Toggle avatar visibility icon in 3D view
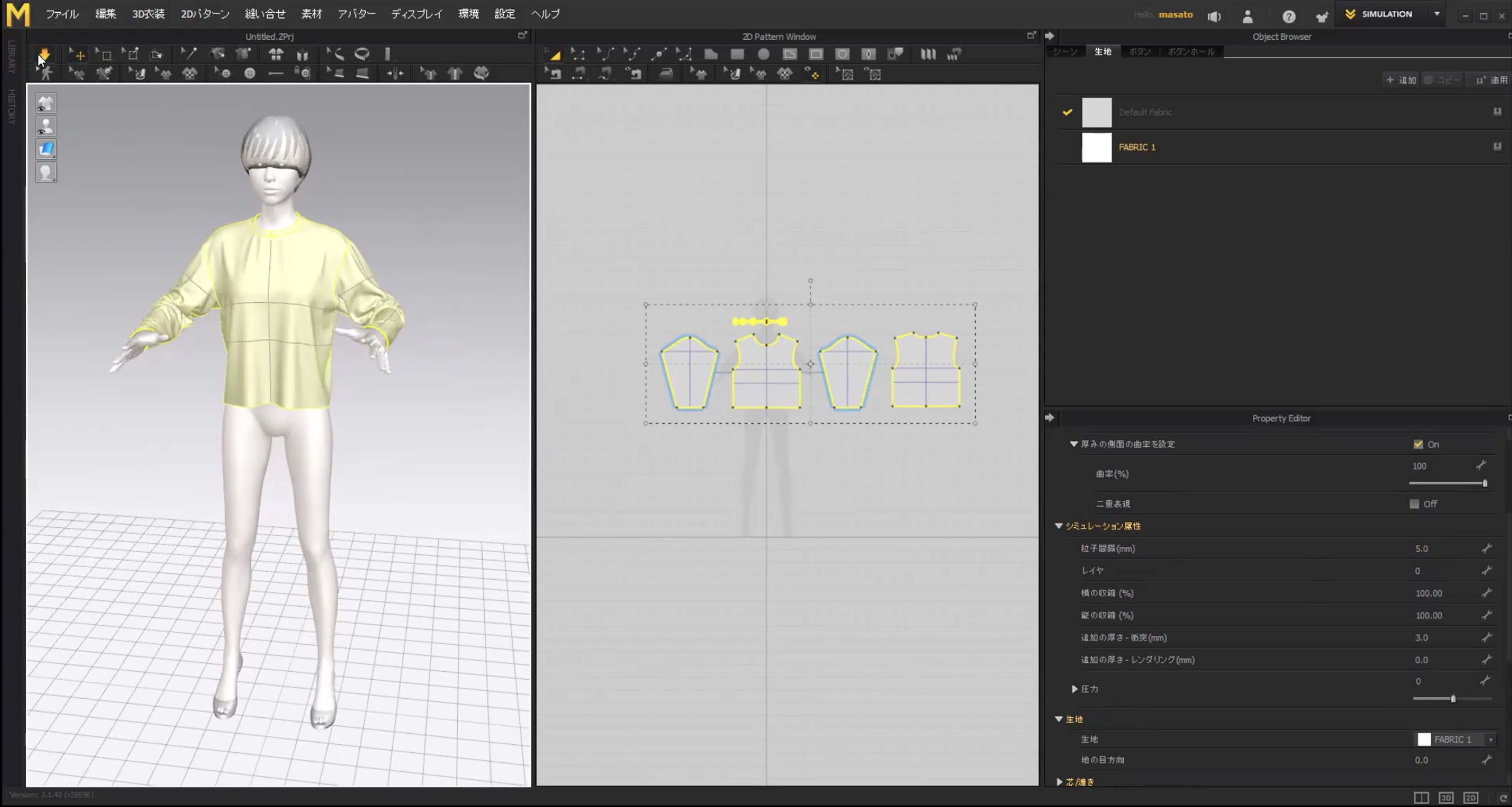1512x807 pixels. click(46, 126)
